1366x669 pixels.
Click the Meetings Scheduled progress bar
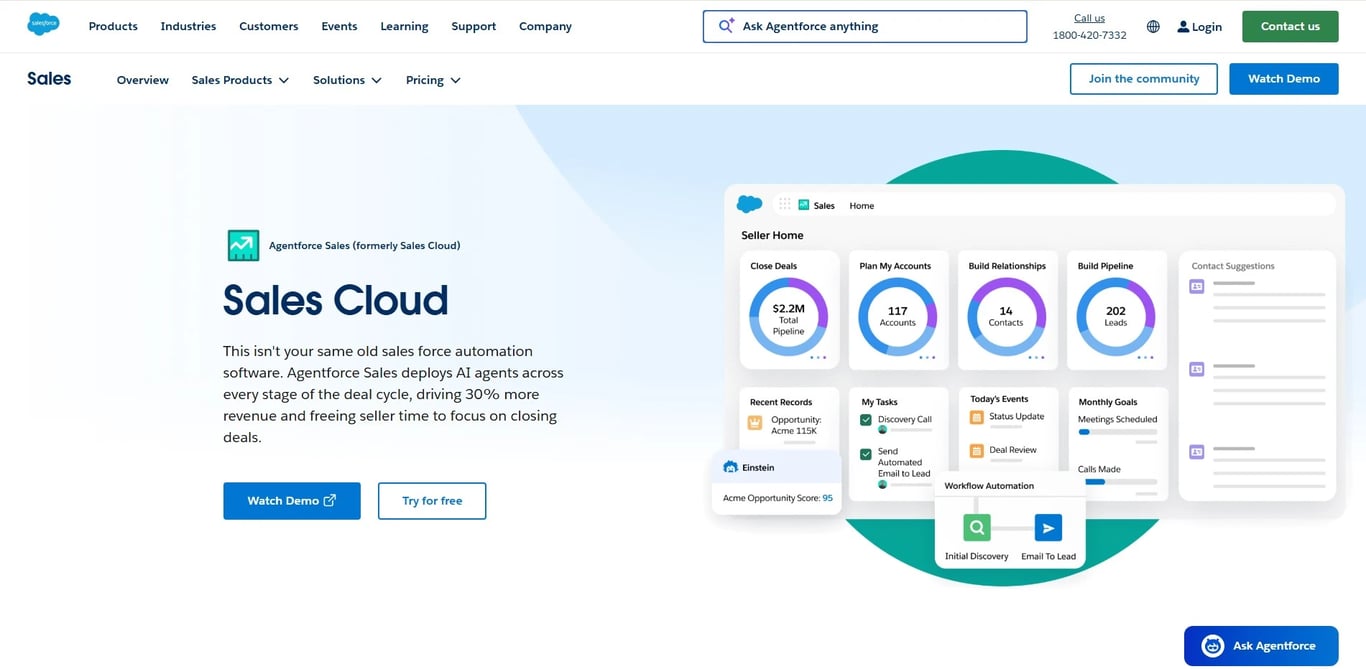click(x=1117, y=432)
